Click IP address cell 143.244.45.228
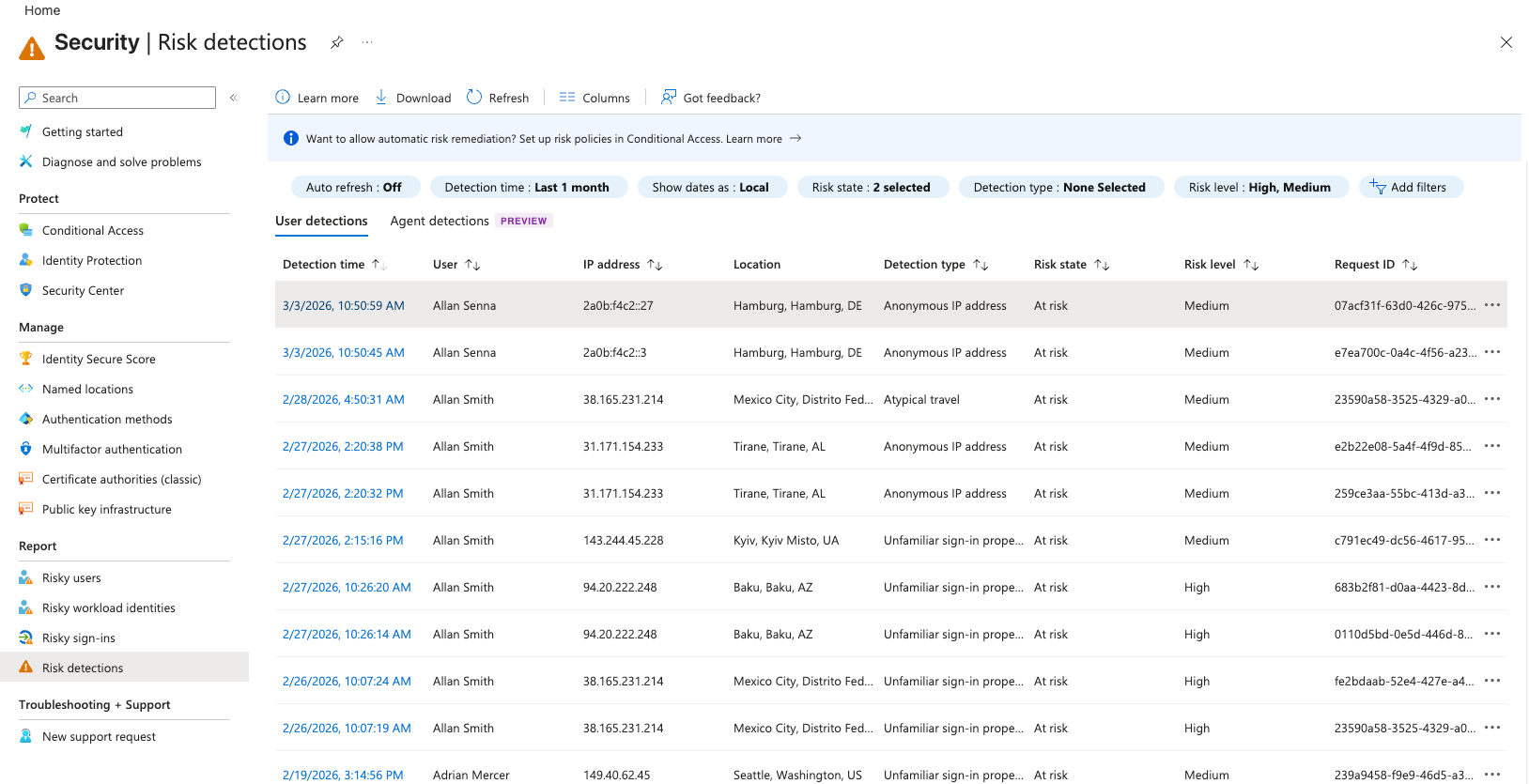The height and width of the screenshot is (784, 1529). pyautogui.click(x=624, y=540)
